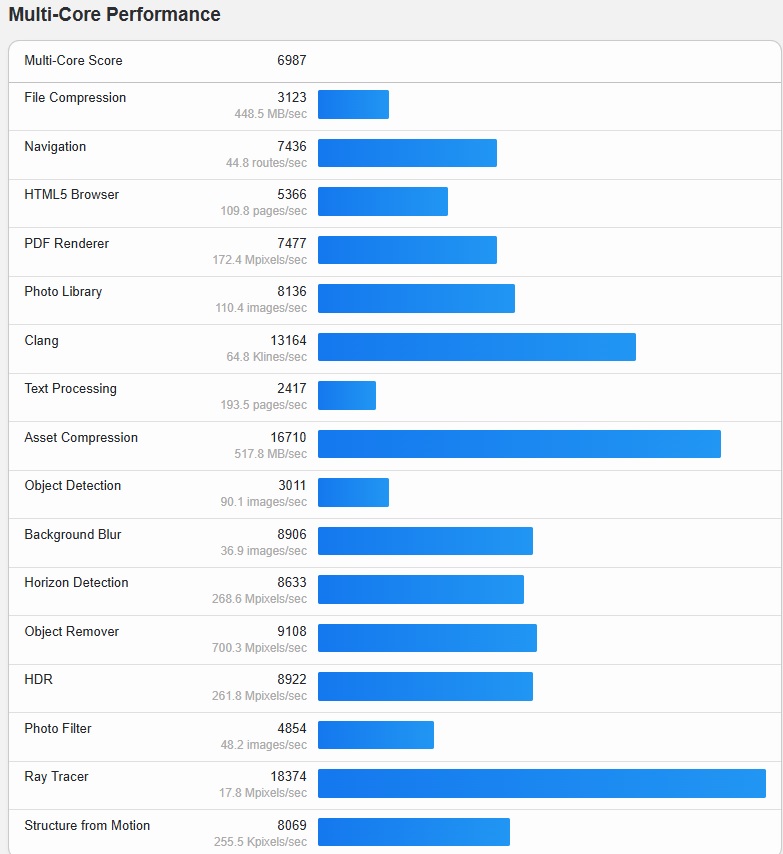Click the Clang benchmark label

click(42, 341)
